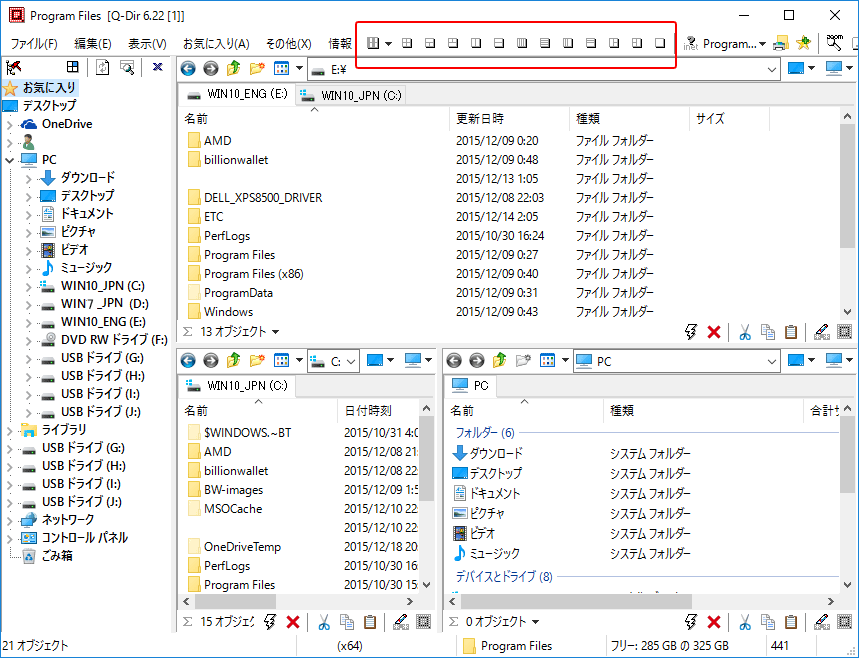The image size is (859, 658).
Task: Click the tree options icon above the folder tree
Action: 14,67
